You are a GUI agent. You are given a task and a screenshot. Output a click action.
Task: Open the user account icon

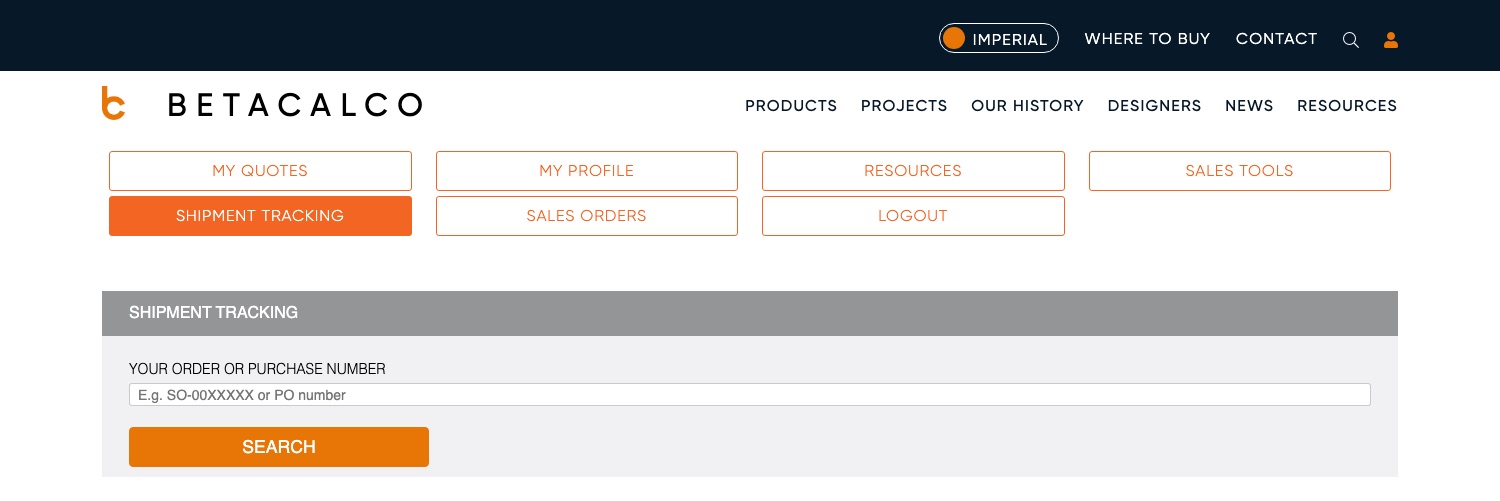click(x=1391, y=40)
